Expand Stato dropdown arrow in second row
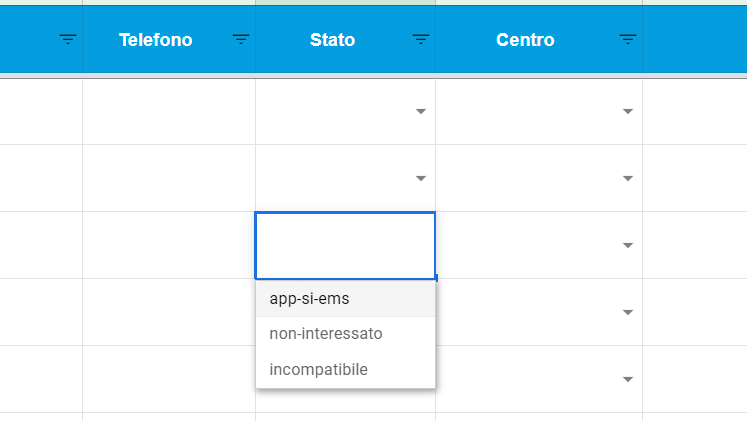The width and height of the screenshot is (747, 421). 421,179
